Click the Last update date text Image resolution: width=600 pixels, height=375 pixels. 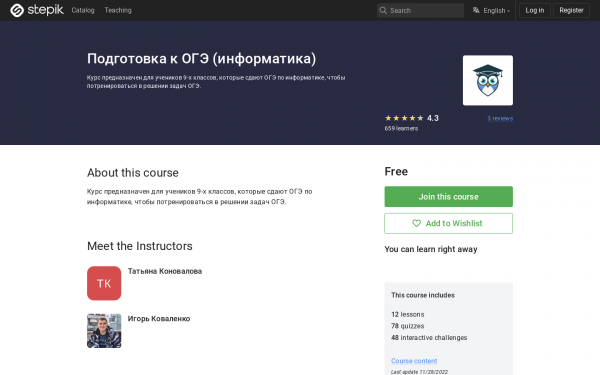point(419,372)
